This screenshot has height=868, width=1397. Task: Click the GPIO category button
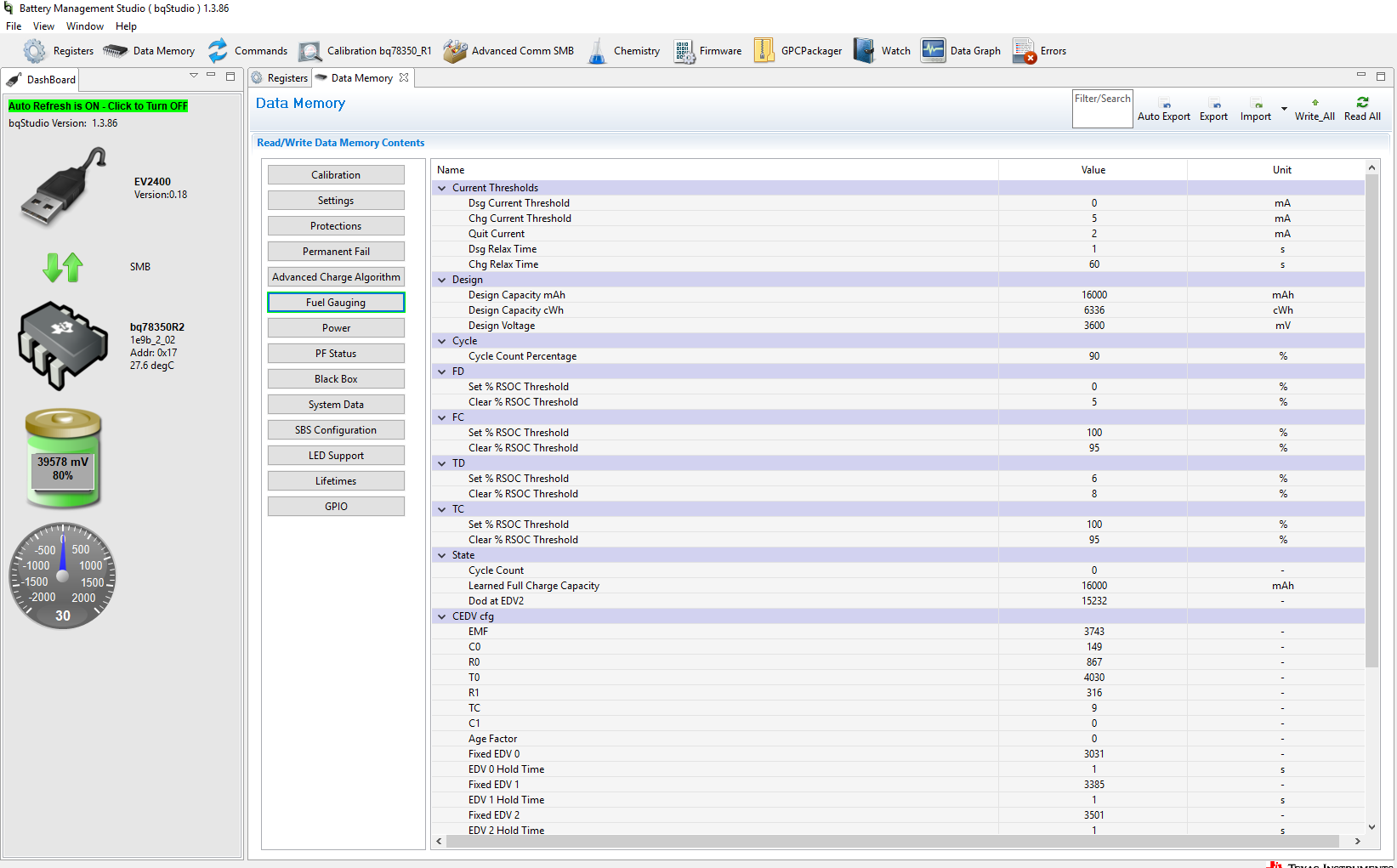[x=336, y=507]
